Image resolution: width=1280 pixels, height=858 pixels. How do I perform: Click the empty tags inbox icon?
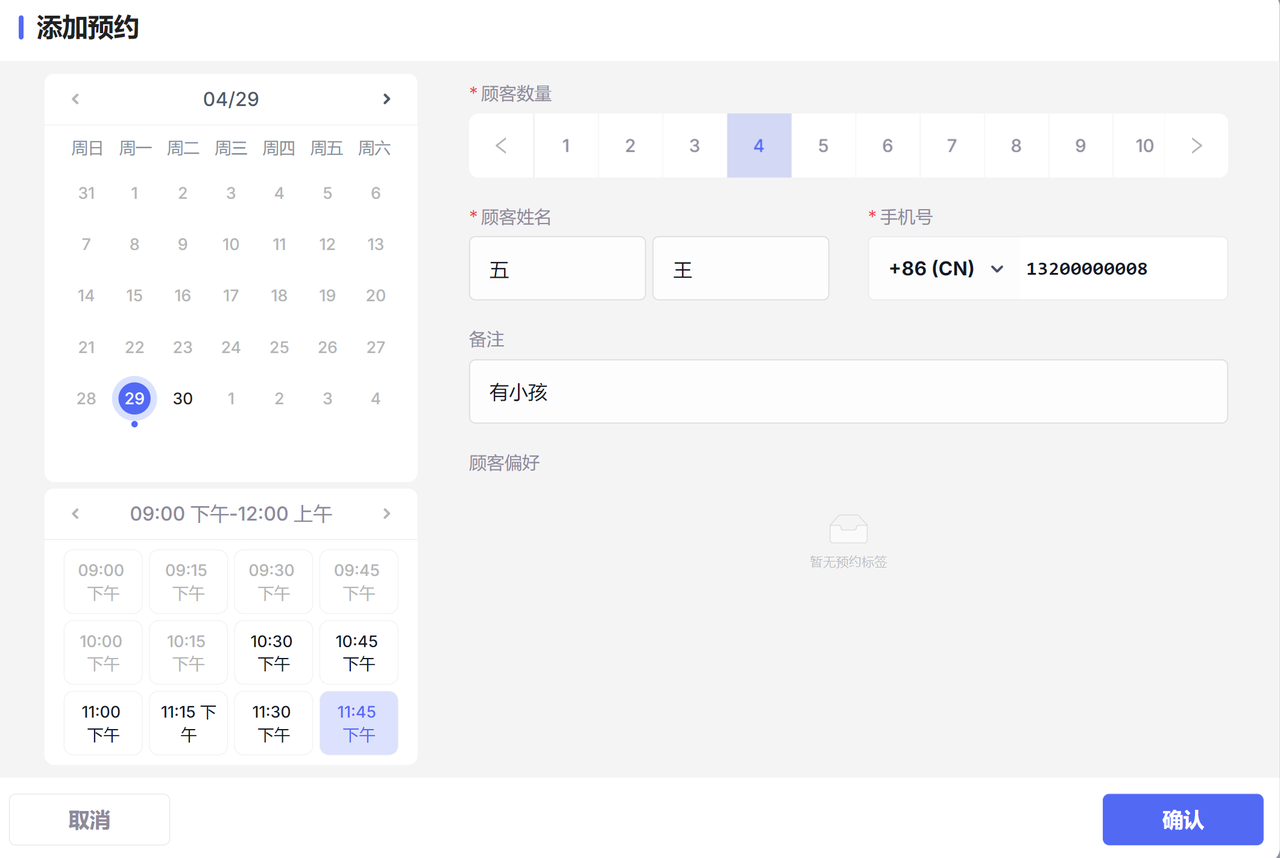pyautogui.click(x=848, y=529)
